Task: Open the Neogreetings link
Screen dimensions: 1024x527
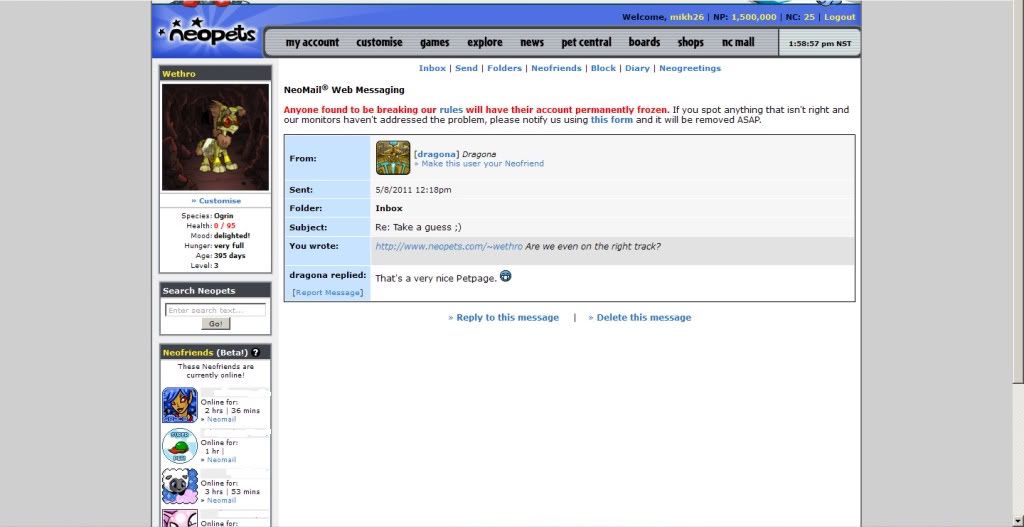Action: coord(690,68)
